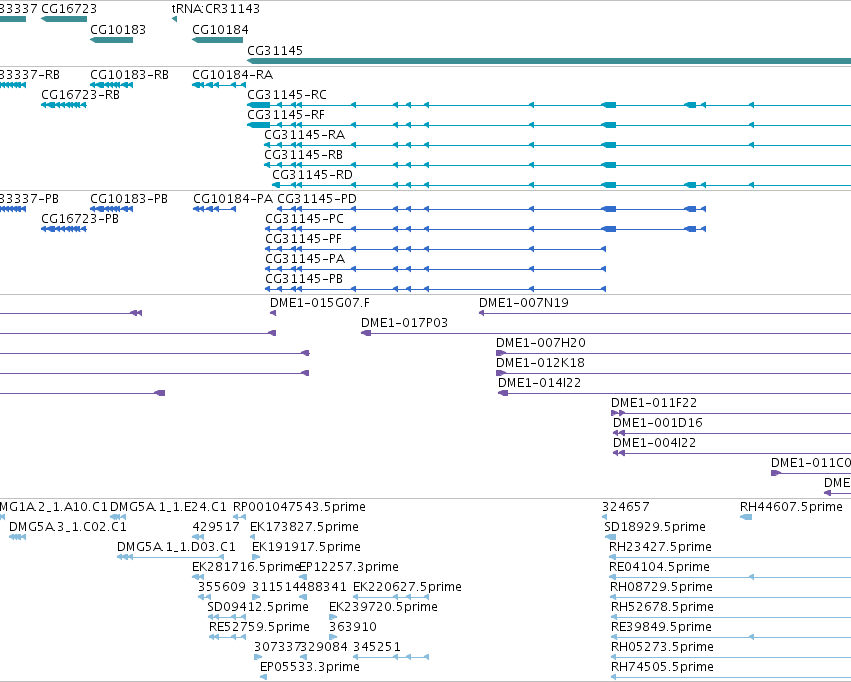Select the DME1-001D16 clone label
Screen dimensions: 851x682
coord(658,423)
